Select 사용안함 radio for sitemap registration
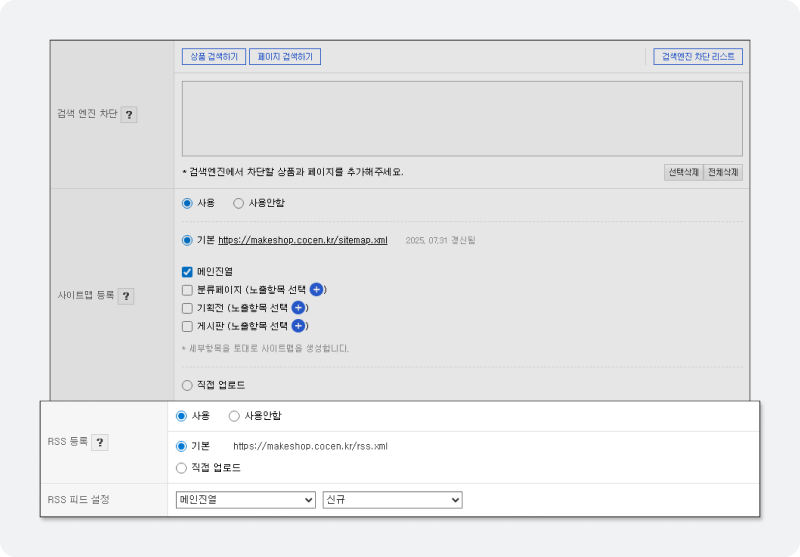This screenshot has height=557, width=800. click(238, 203)
